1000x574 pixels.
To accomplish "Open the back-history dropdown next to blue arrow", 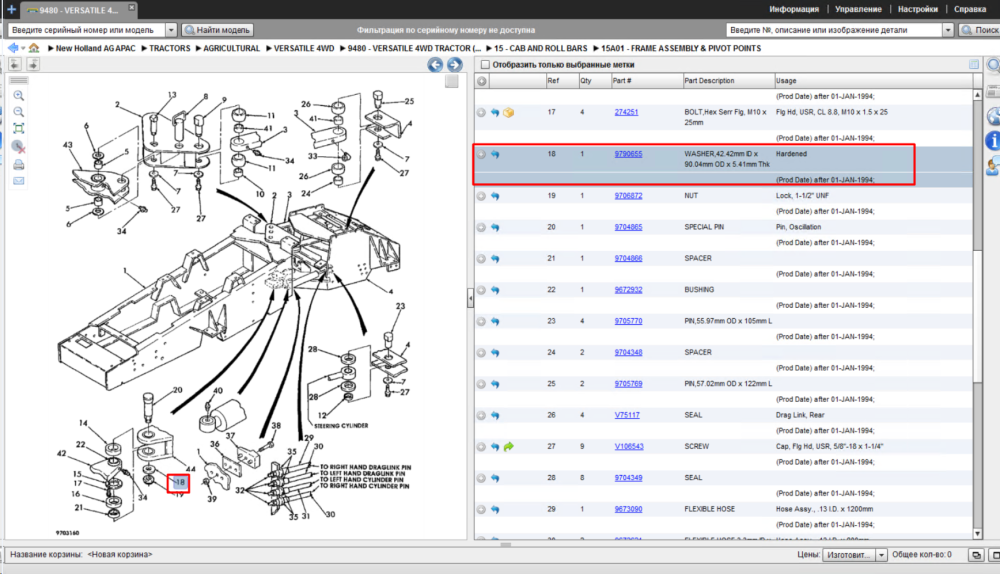I will [x=23, y=48].
